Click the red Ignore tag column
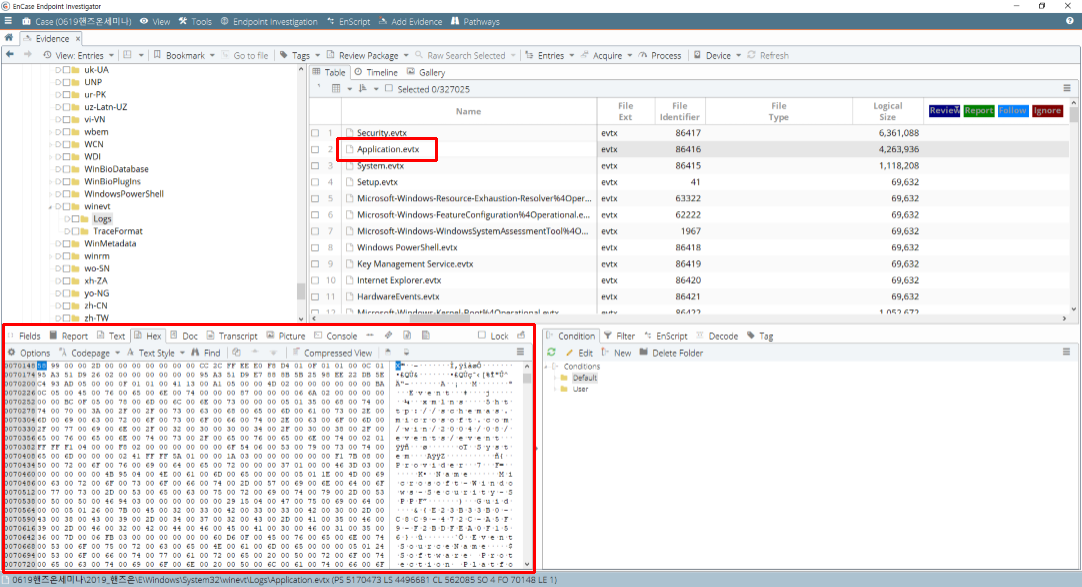 [1047, 110]
